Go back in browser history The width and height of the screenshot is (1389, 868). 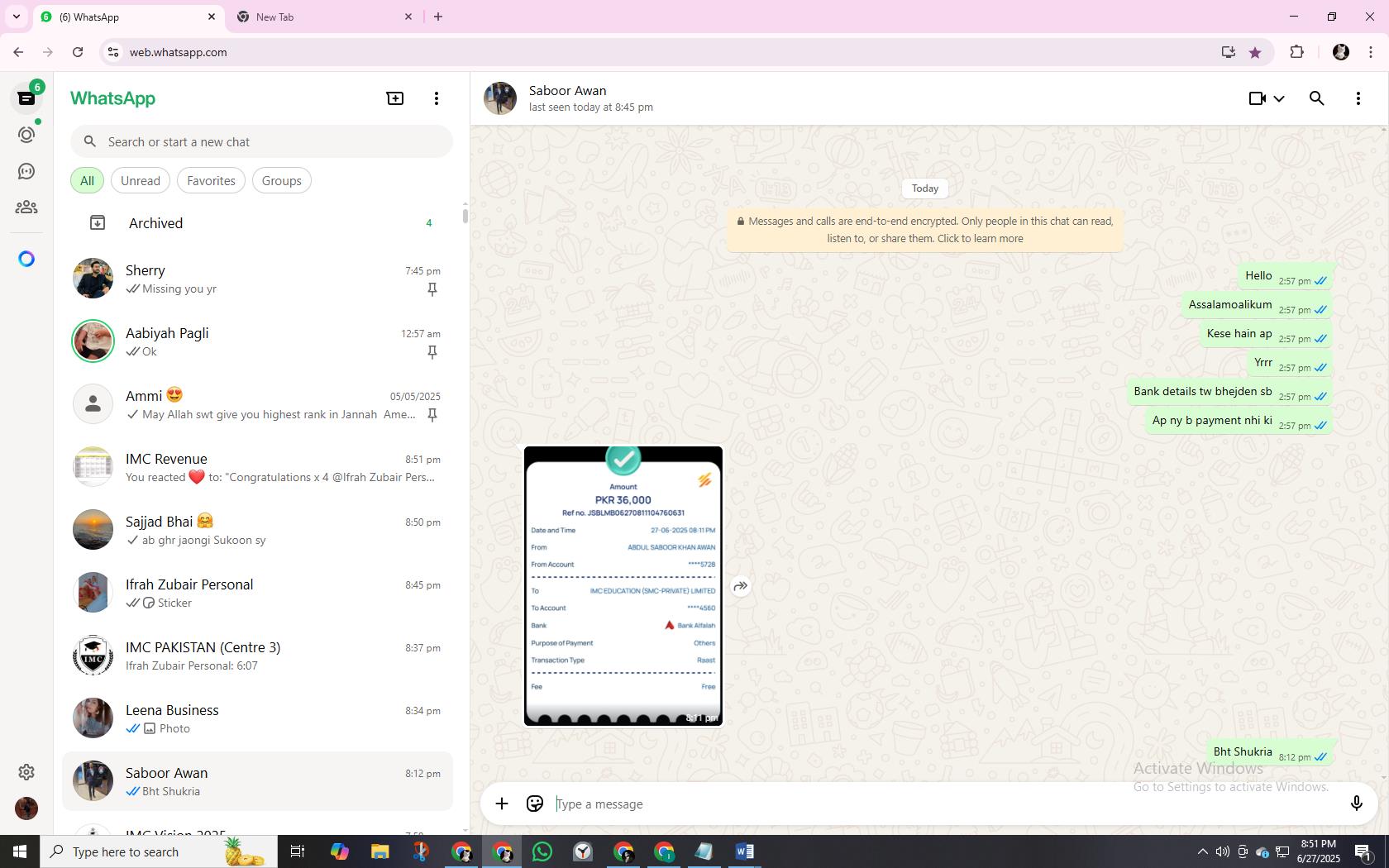(x=18, y=52)
